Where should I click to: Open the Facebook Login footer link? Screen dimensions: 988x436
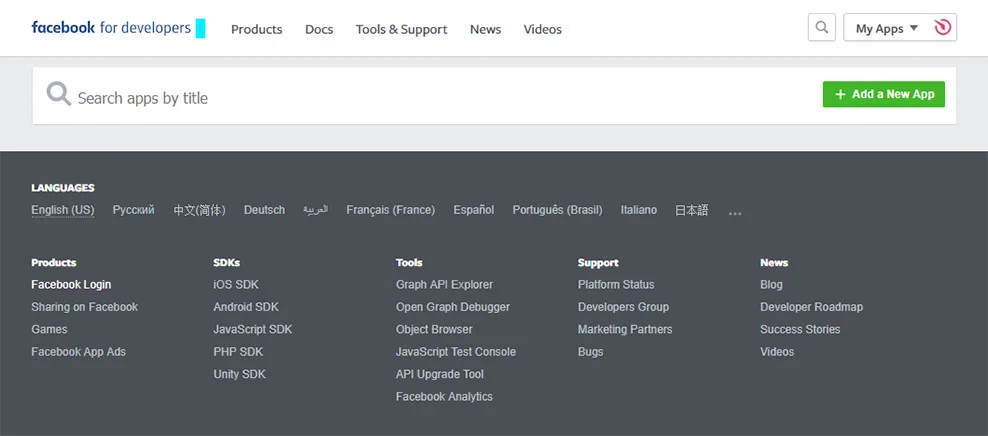pos(71,285)
